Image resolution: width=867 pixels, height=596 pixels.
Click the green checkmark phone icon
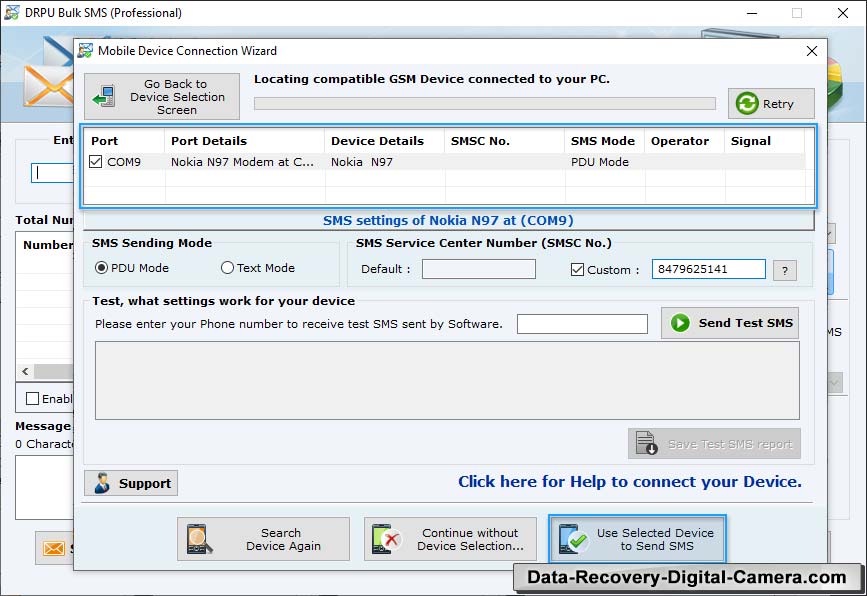[x=573, y=539]
